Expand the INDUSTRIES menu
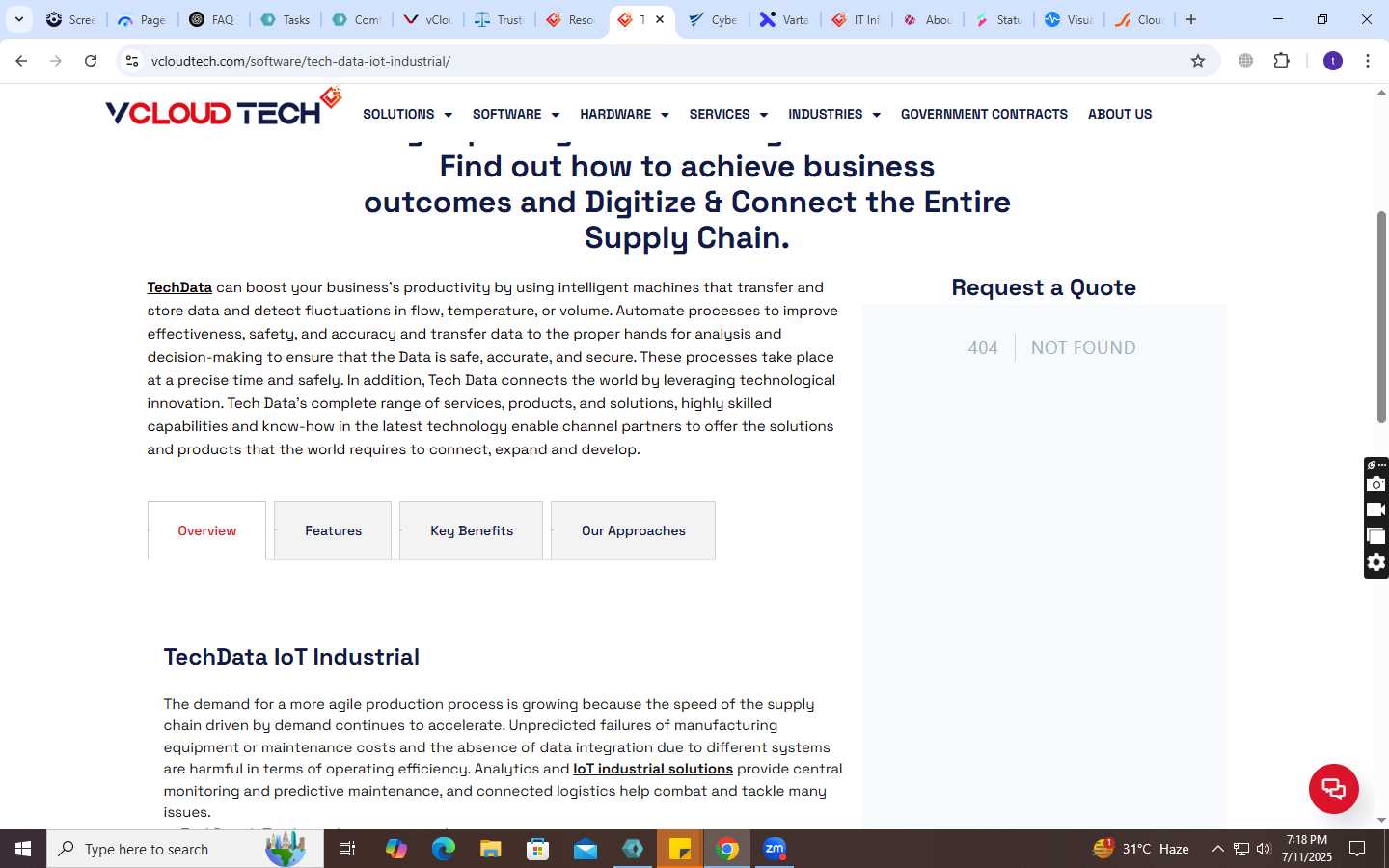1389x868 pixels. [x=834, y=114]
